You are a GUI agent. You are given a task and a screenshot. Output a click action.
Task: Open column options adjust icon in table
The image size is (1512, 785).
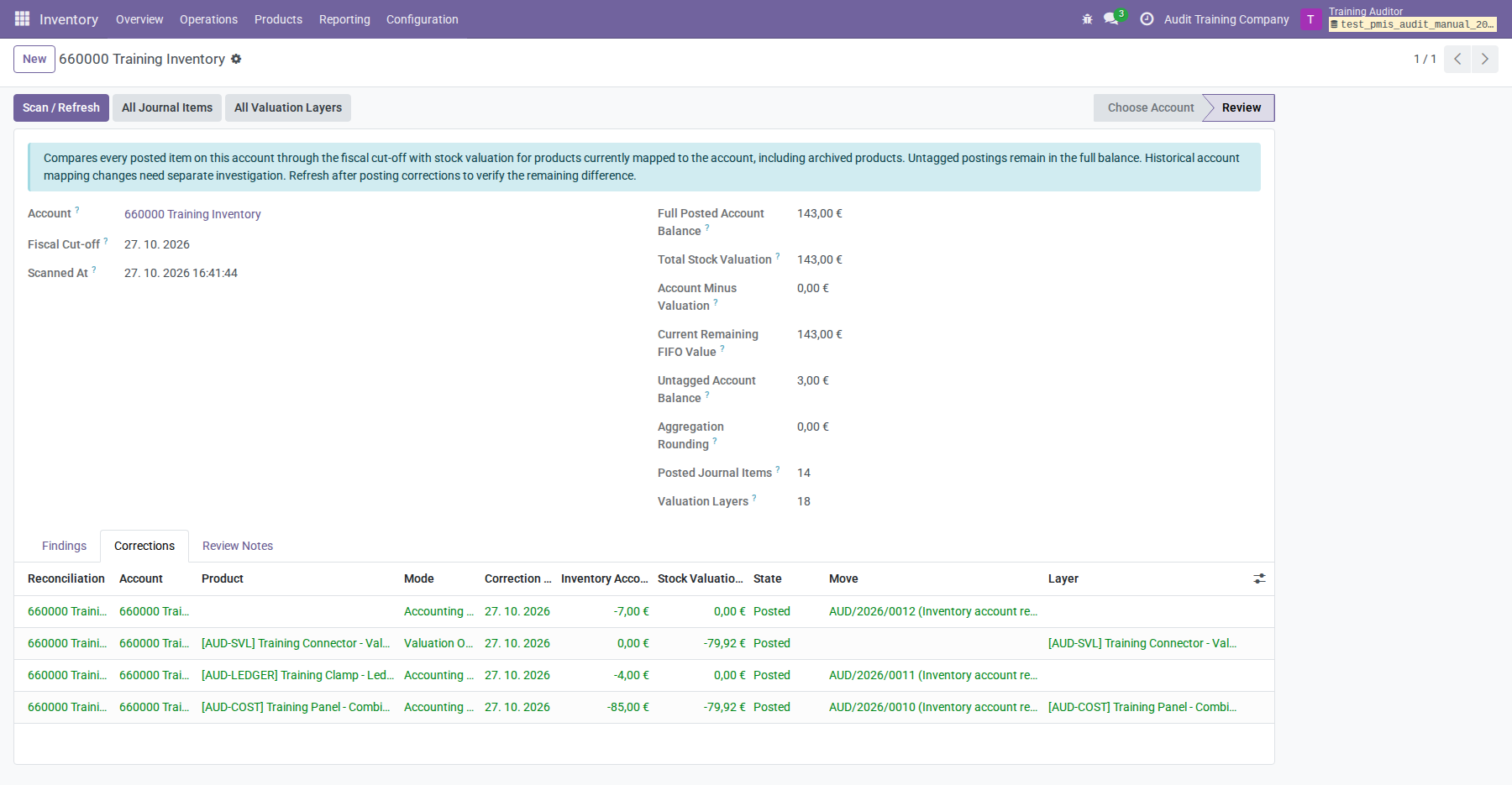(1259, 578)
